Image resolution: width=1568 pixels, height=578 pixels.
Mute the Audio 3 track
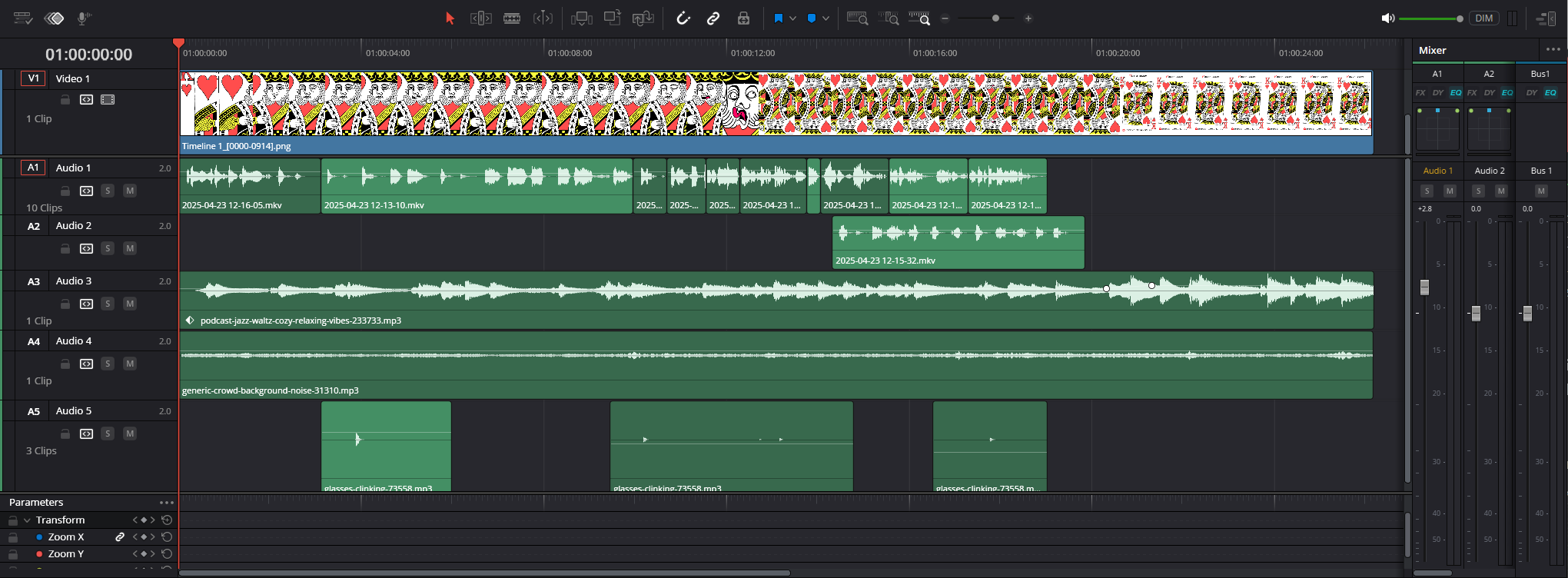click(130, 304)
